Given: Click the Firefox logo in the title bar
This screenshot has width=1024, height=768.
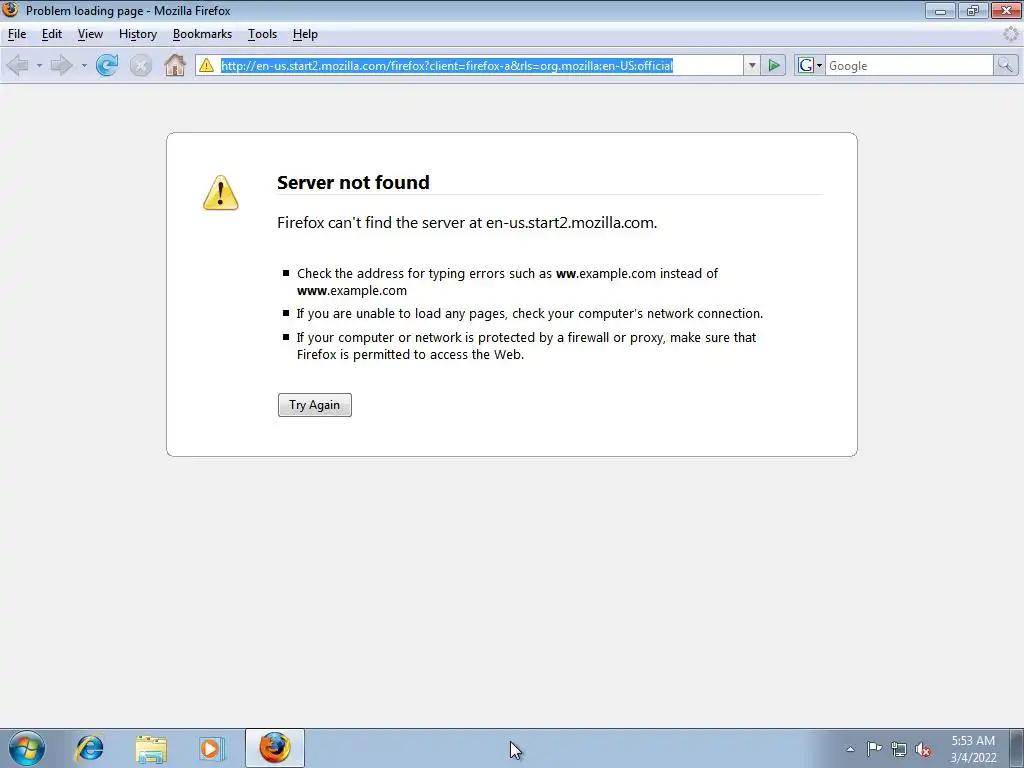Looking at the screenshot, I should 10,10.
